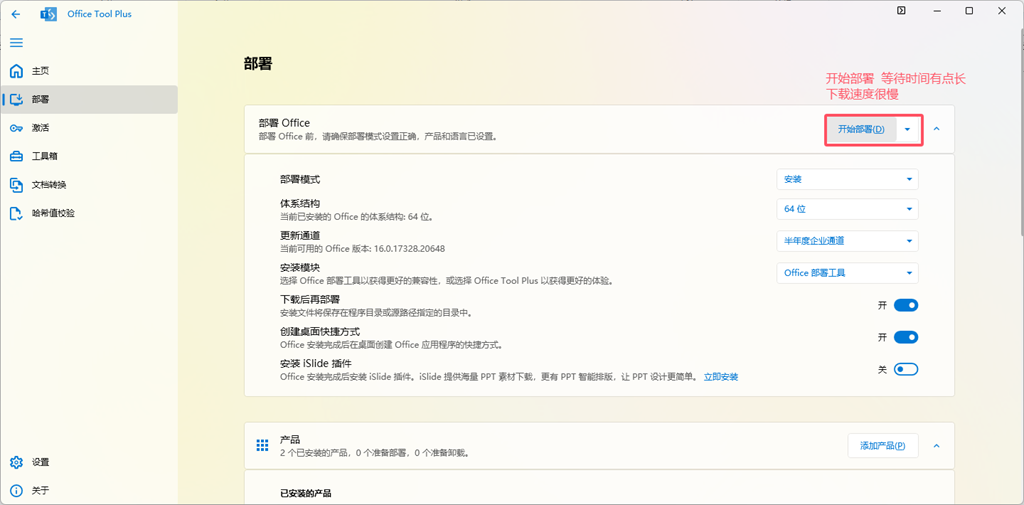Click the Office Tool Plus logo icon
Image resolution: width=1024 pixels, height=505 pixels.
(x=48, y=14)
